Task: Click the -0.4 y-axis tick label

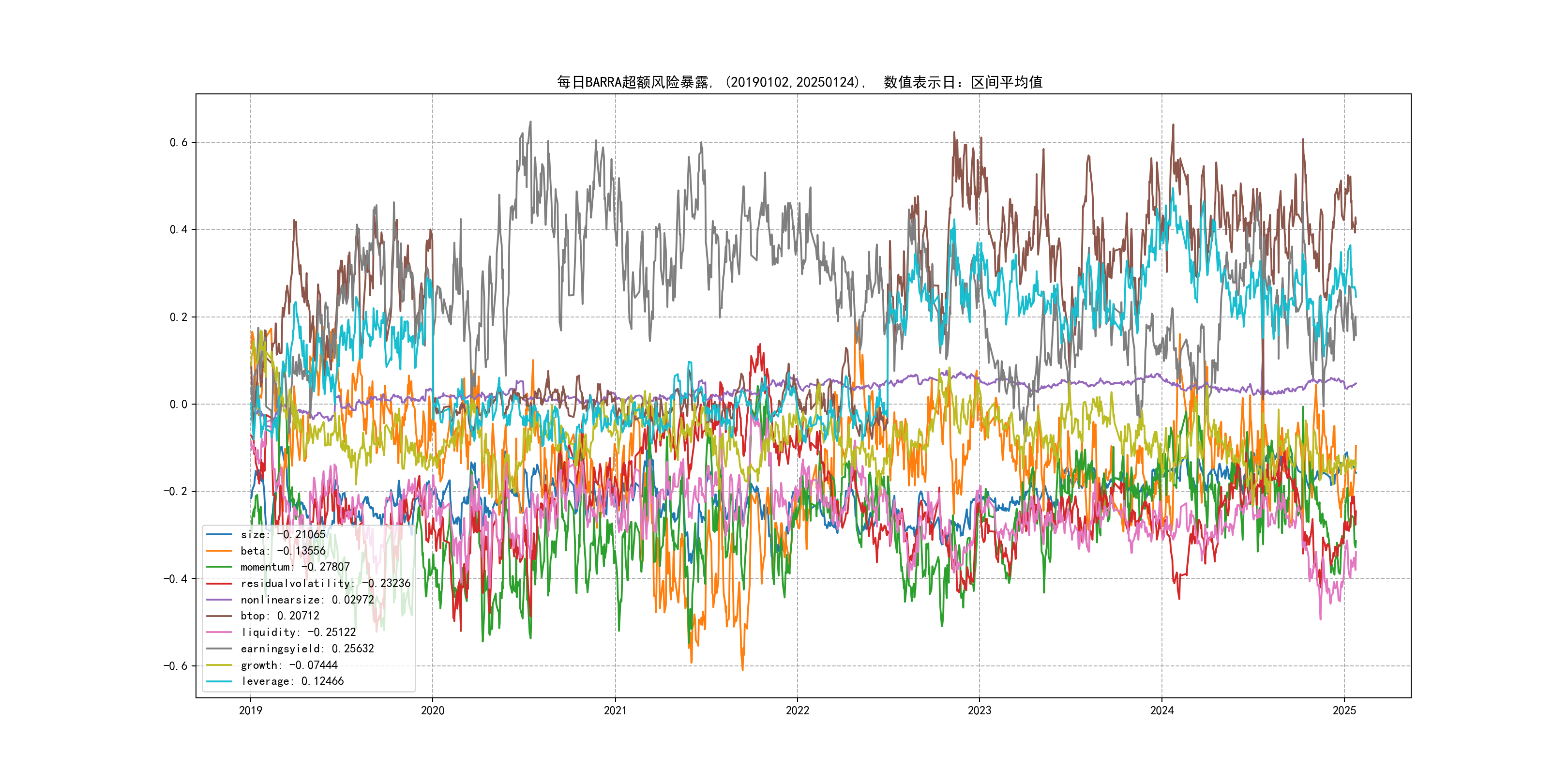Action: (x=175, y=578)
